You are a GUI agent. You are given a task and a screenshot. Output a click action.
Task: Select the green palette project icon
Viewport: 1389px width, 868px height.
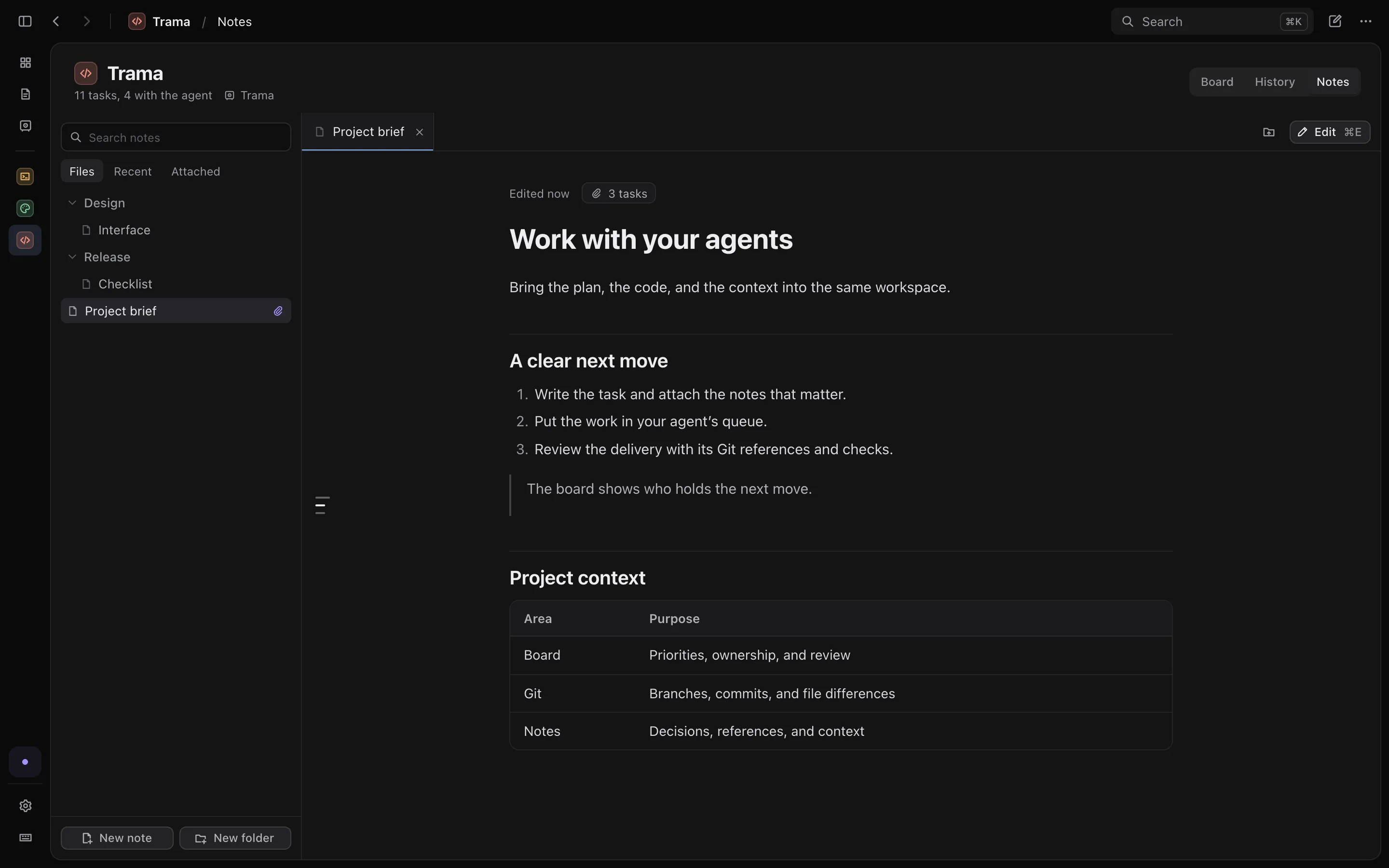25,208
